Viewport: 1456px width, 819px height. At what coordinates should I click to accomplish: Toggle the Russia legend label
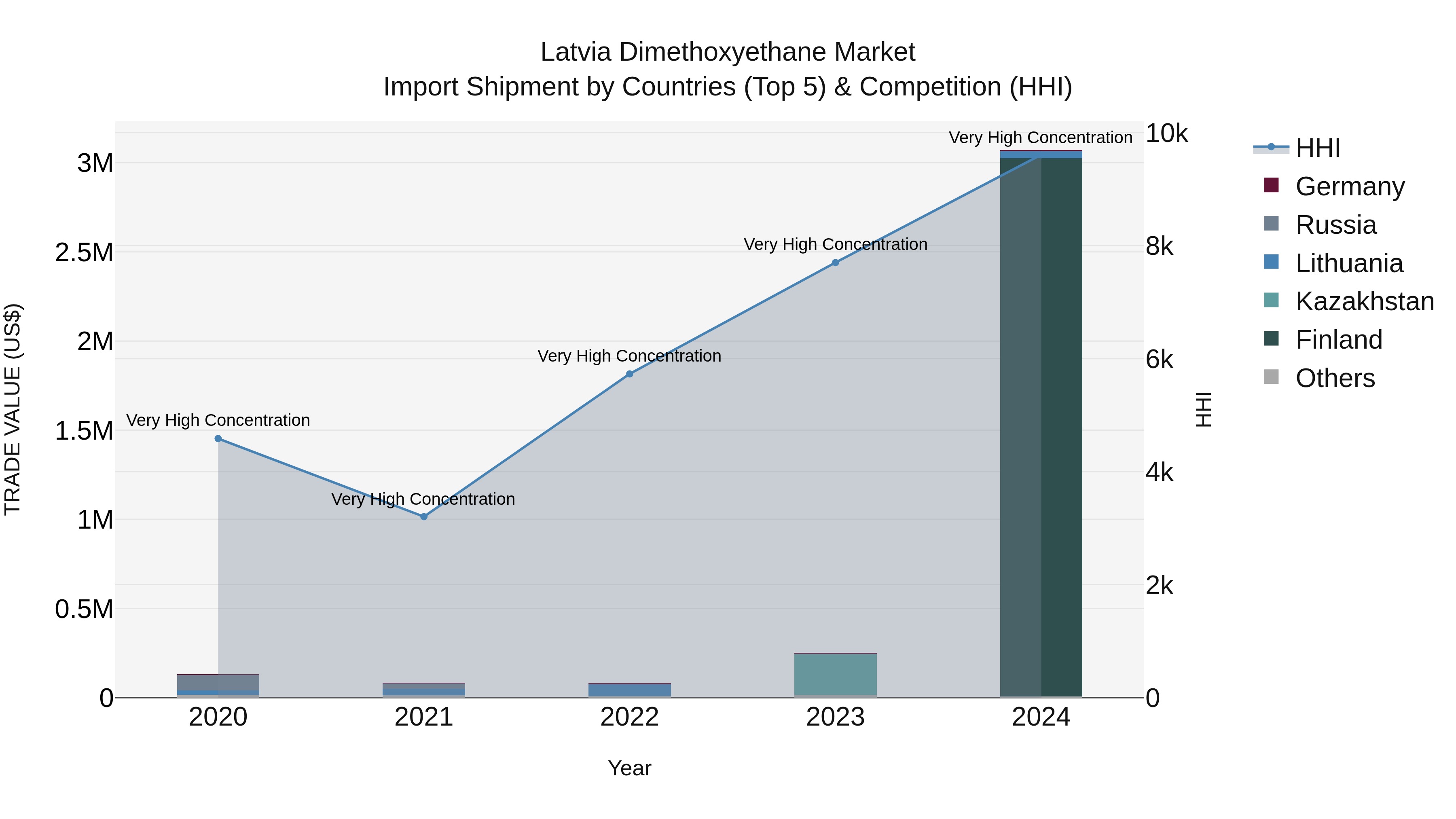point(1336,225)
